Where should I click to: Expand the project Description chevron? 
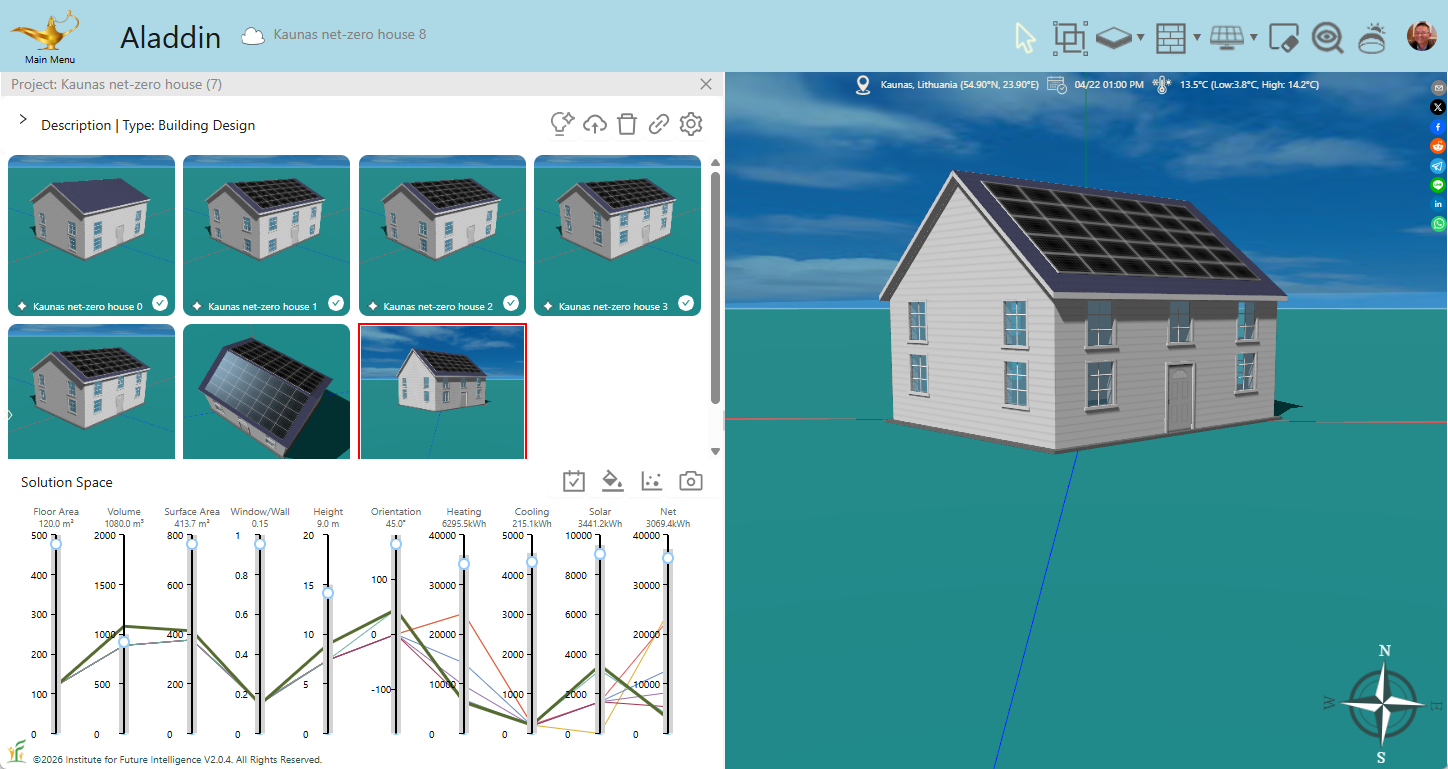23,119
